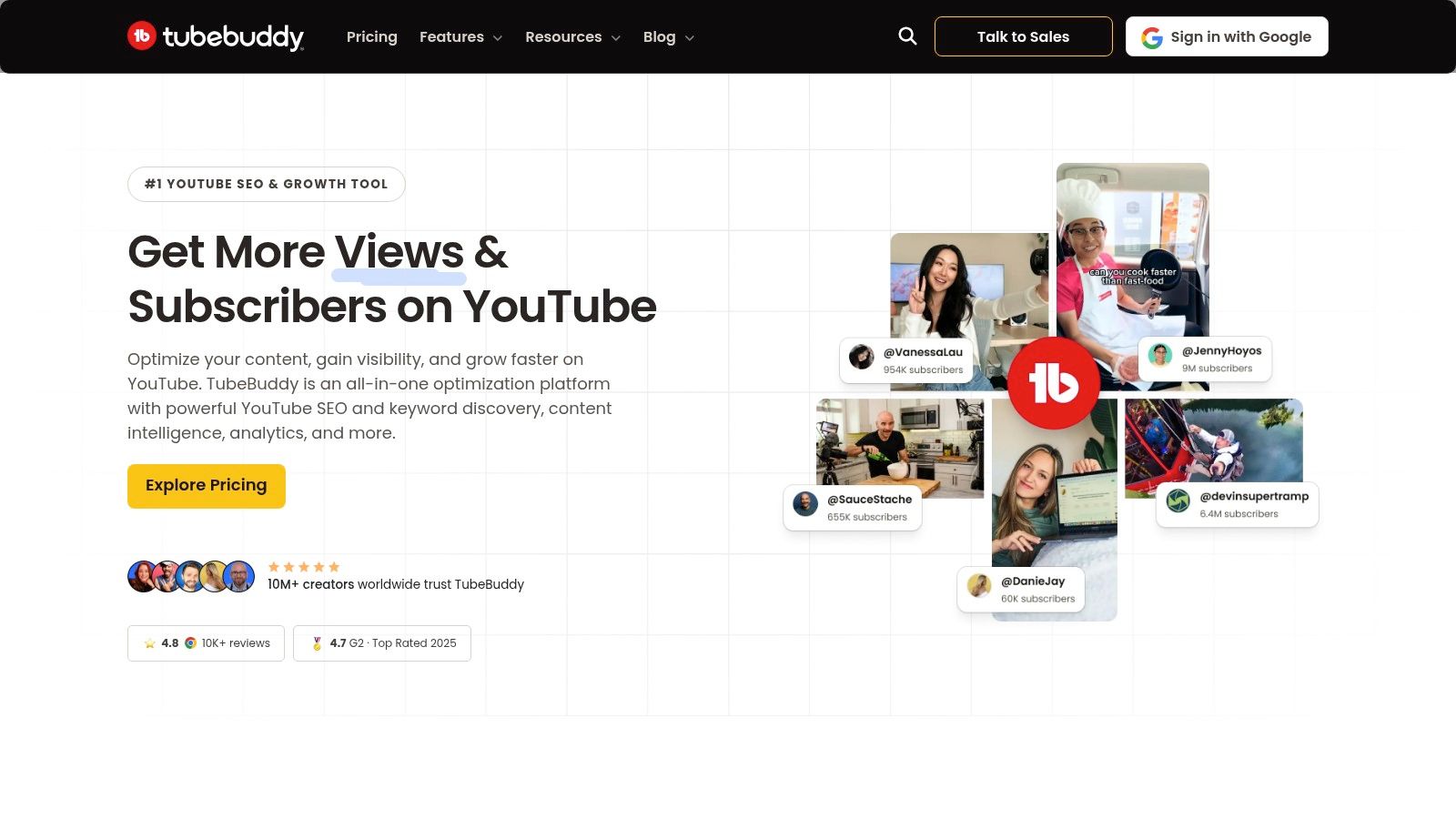1456x819 pixels.
Task: Click the five-star rating row
Action: point(304,567)
